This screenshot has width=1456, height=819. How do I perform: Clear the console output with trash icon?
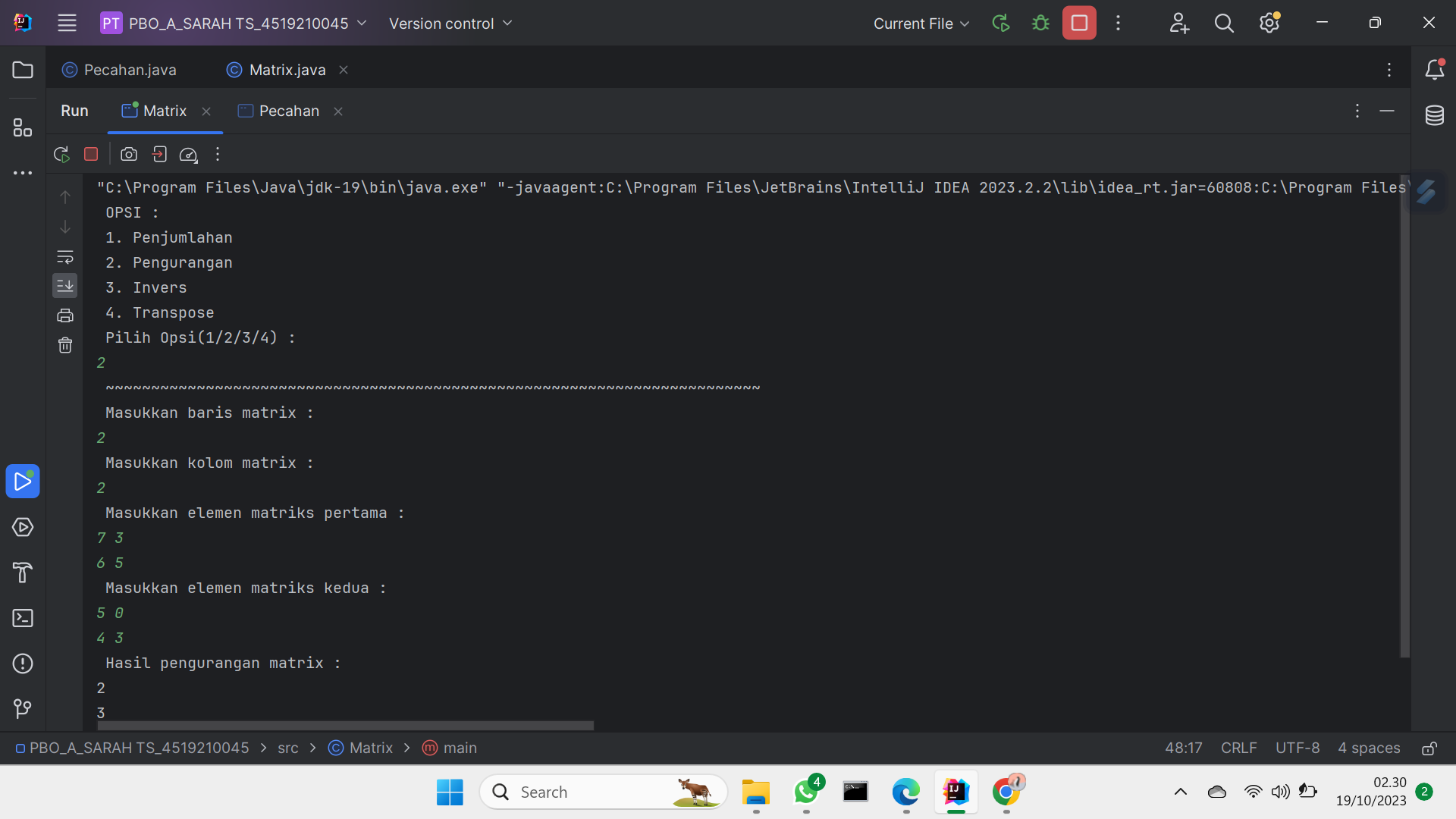point(65,345)
